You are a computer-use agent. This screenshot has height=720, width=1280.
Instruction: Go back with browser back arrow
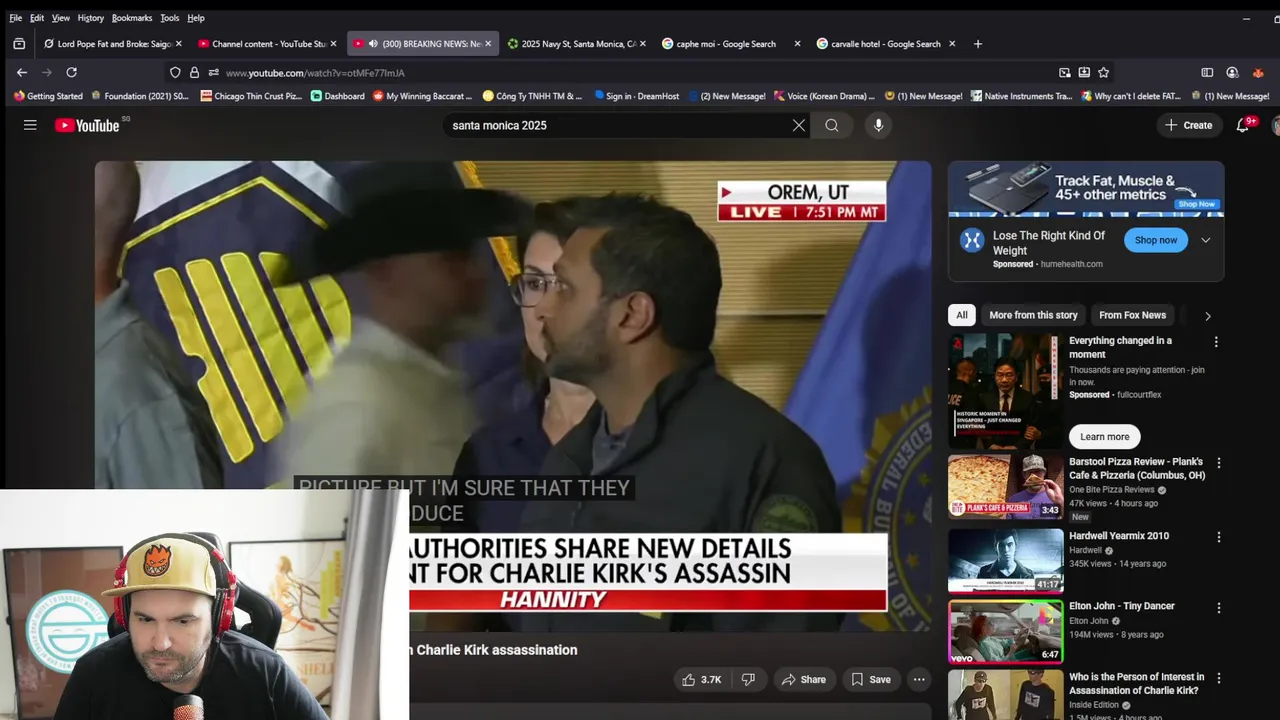(x=22, y=72)
